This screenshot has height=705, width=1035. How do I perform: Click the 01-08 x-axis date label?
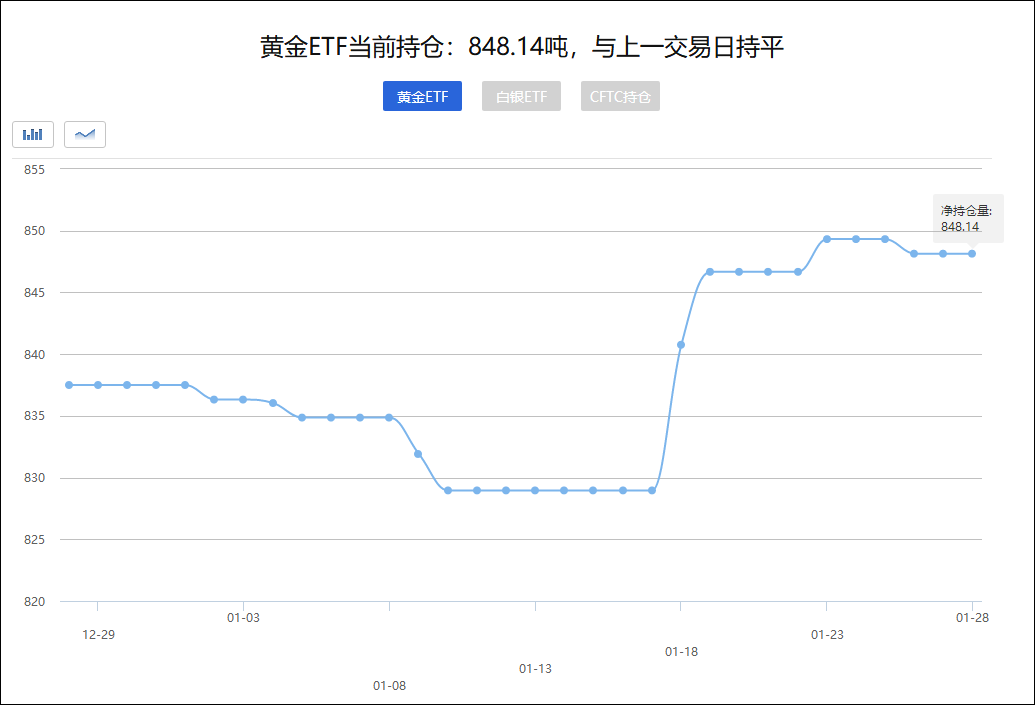coord(389,685)
